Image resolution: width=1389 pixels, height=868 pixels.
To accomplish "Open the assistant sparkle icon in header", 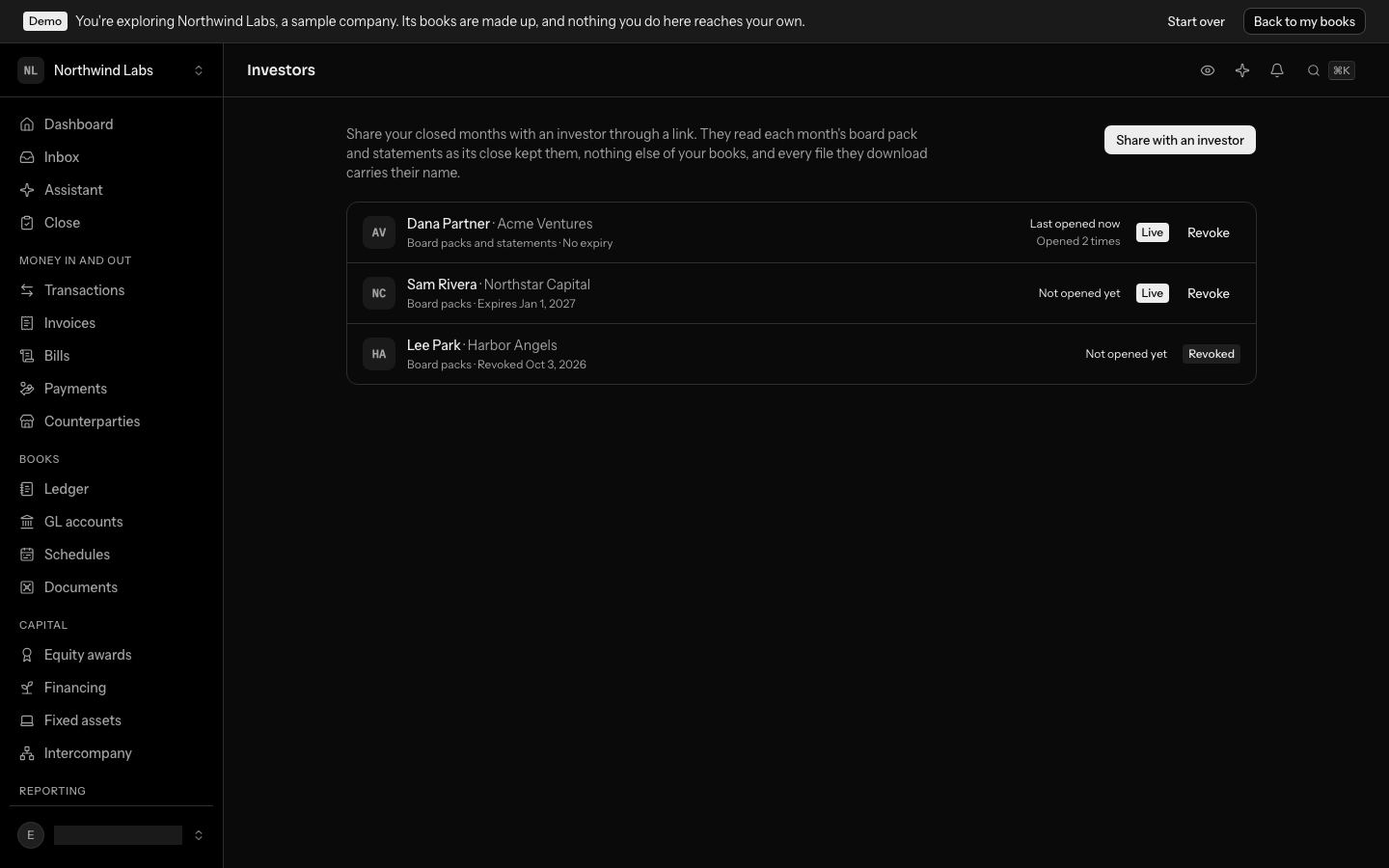I will coord(1242,70).
